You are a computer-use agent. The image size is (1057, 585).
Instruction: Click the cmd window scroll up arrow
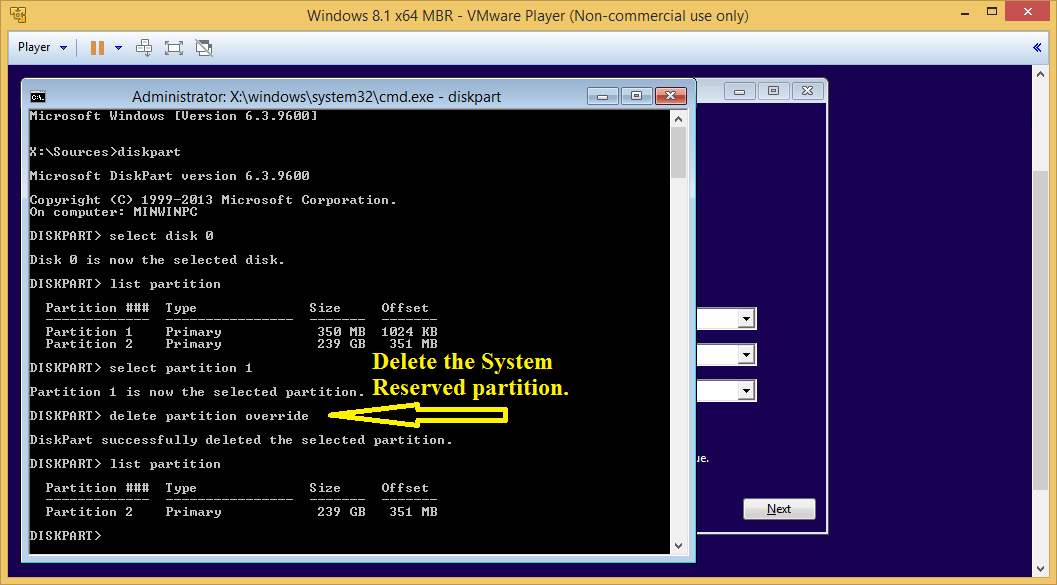click(679, 119)
